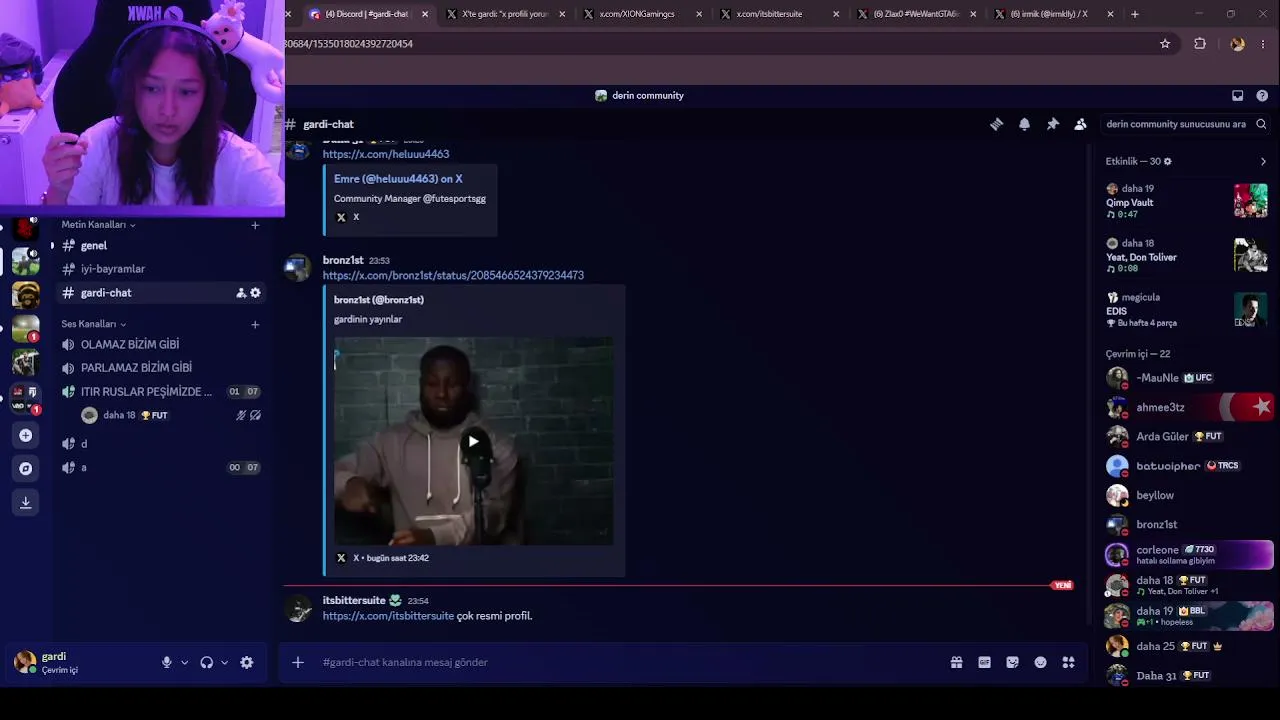Click the download apps icon

pyautogui.click(x=26, y=502)
